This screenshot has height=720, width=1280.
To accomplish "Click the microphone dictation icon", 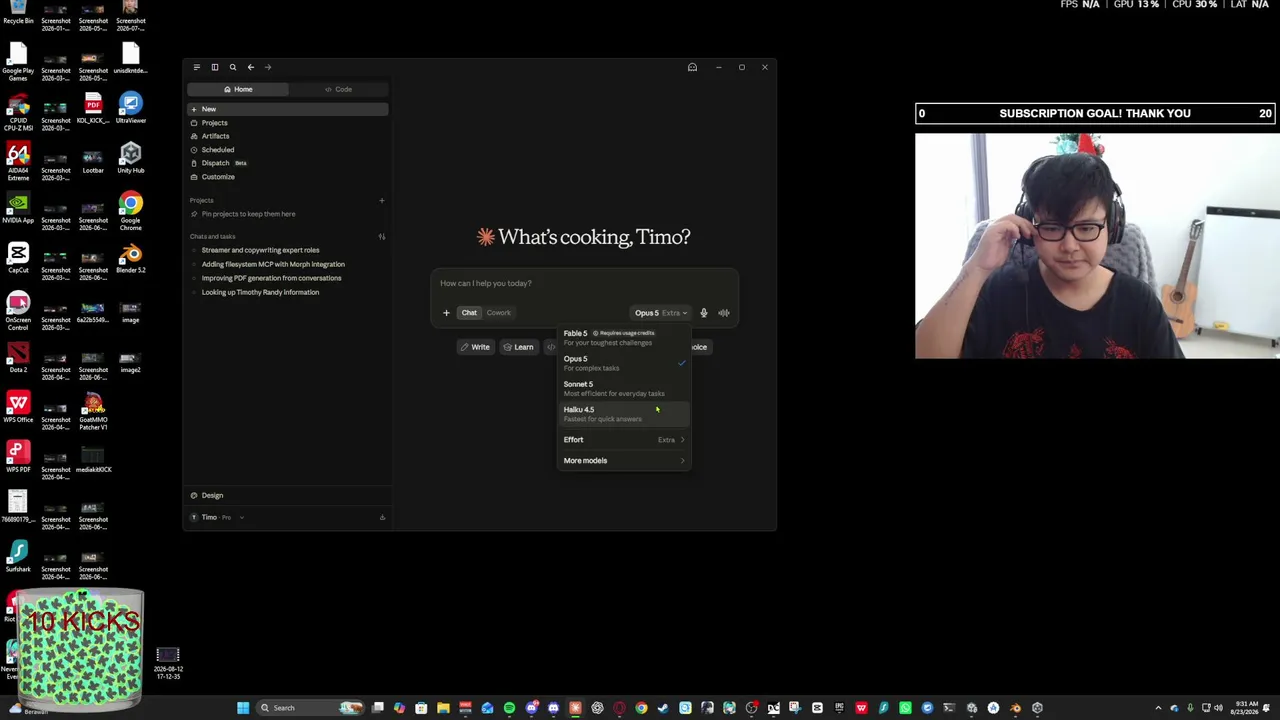I will tap(703, 313).
